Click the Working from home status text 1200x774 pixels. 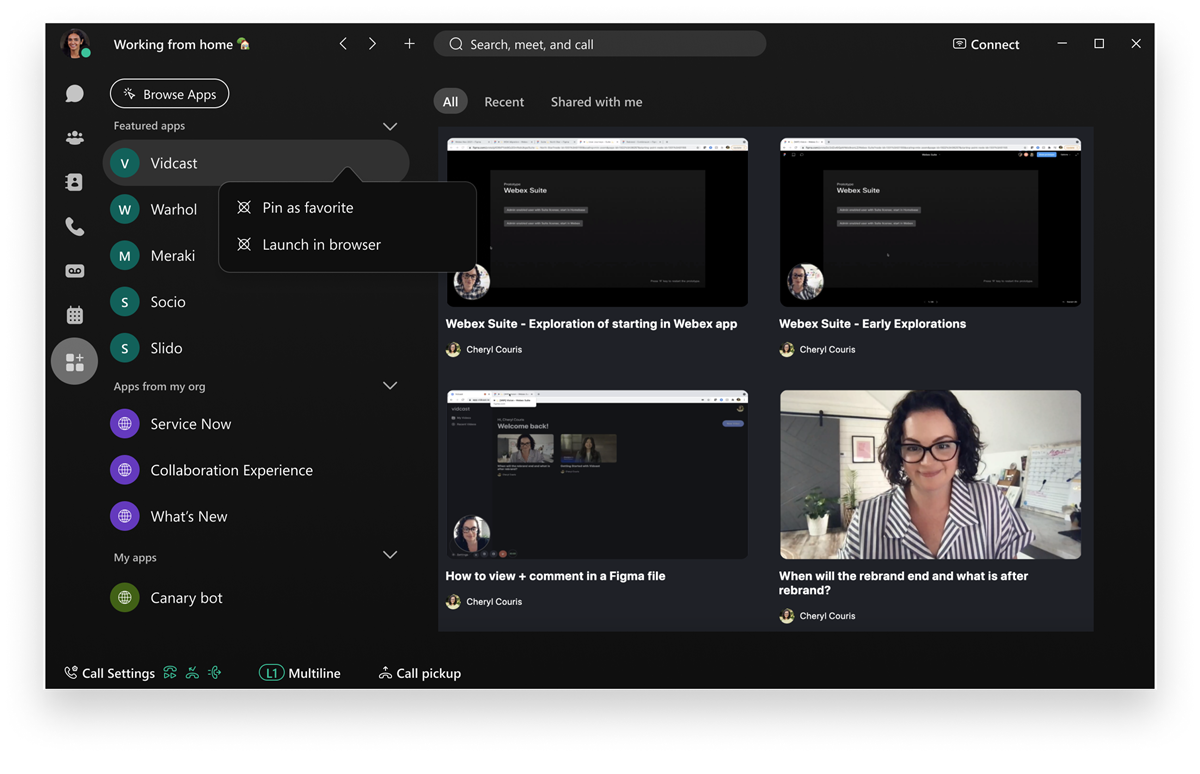click(x=181, y=44)
